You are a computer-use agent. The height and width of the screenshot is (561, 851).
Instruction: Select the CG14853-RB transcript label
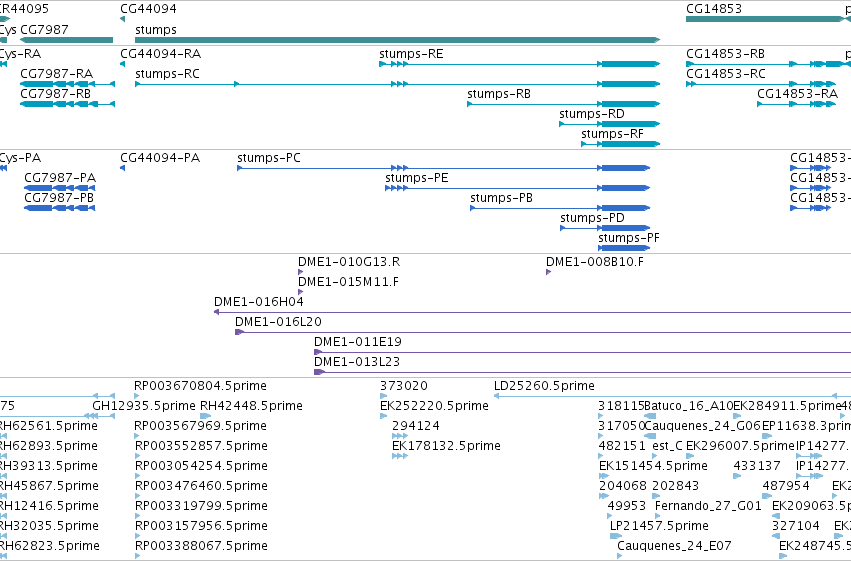725,54
